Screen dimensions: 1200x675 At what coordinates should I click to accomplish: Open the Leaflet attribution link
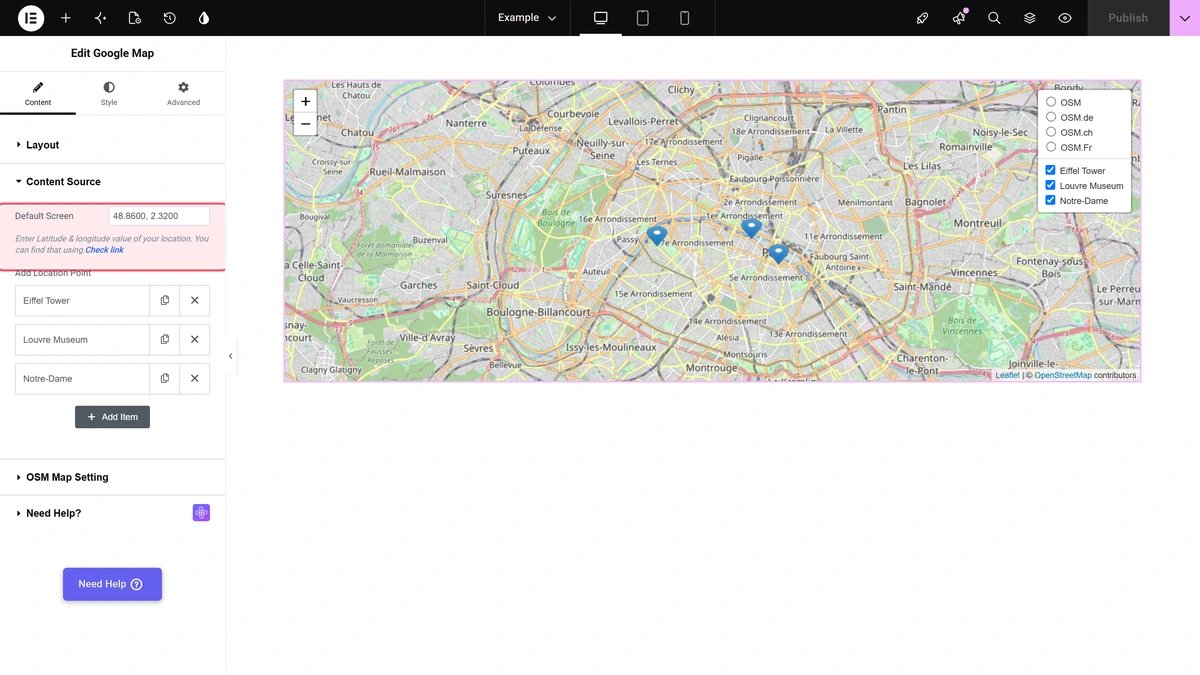[x=1007, y=375]
